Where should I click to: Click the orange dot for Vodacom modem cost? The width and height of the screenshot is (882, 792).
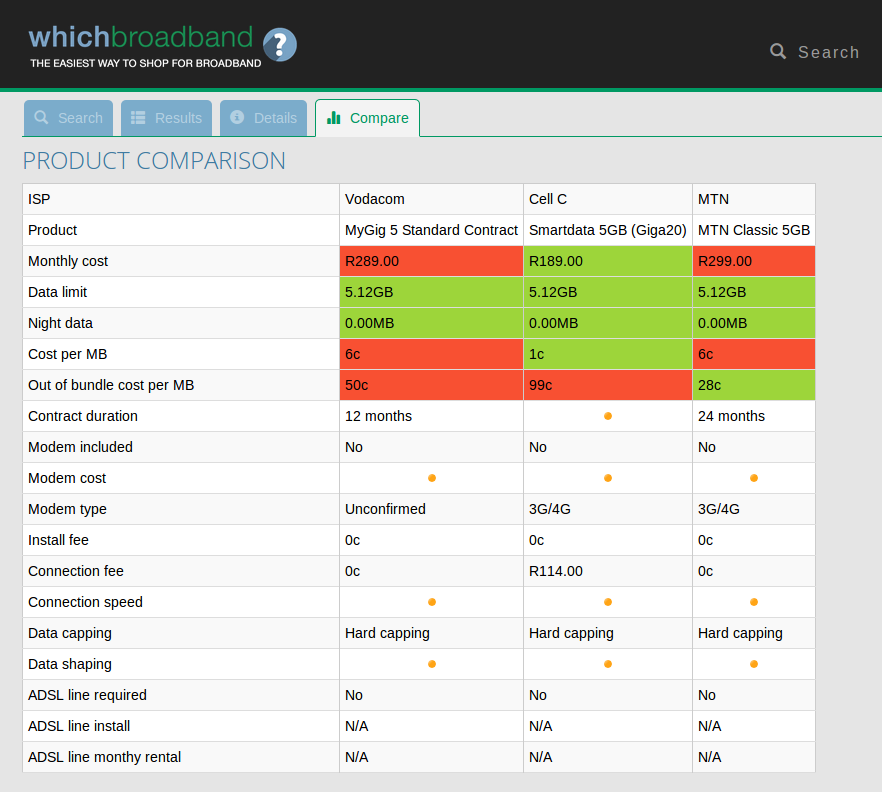[x=432, y=478]
